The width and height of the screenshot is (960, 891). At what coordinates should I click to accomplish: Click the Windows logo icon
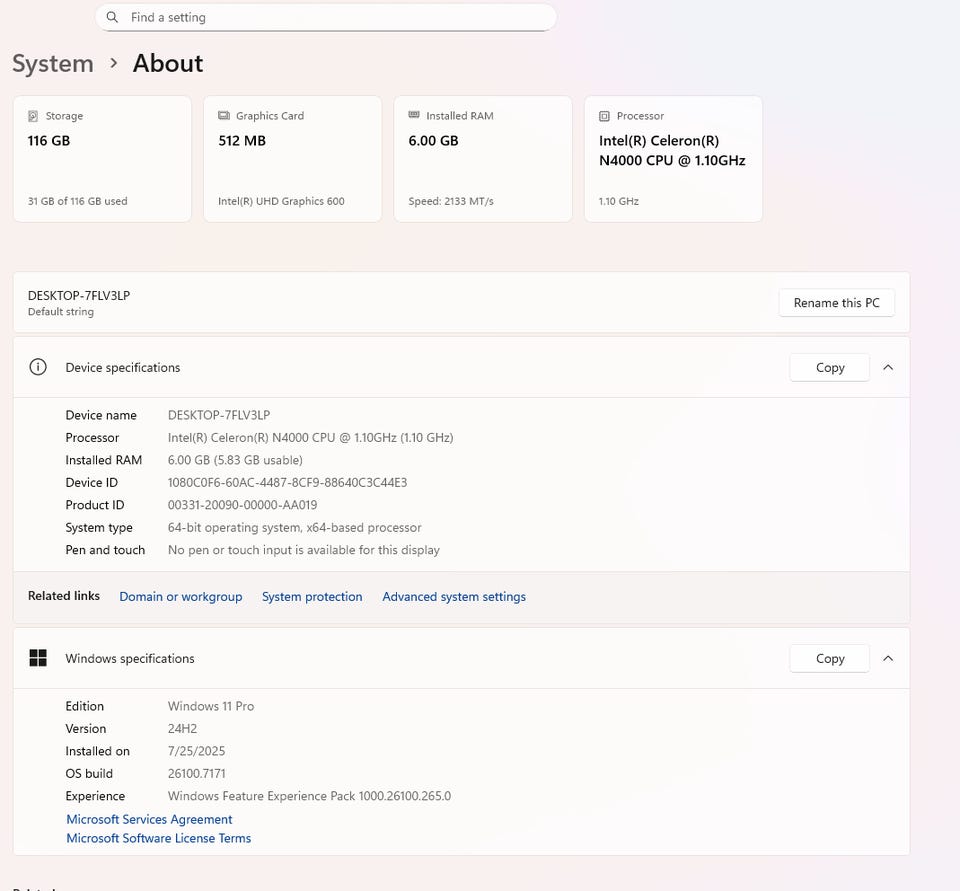pyautogui.click(x=38, y=658)
